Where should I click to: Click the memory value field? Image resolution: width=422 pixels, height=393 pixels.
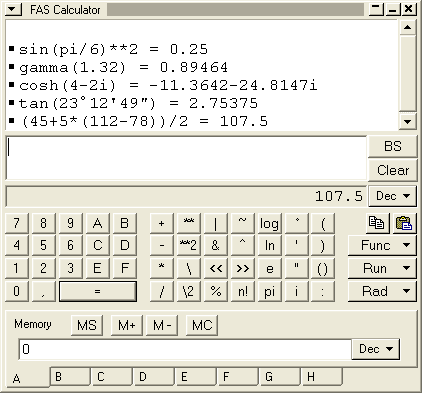click(x=185, y=349)
